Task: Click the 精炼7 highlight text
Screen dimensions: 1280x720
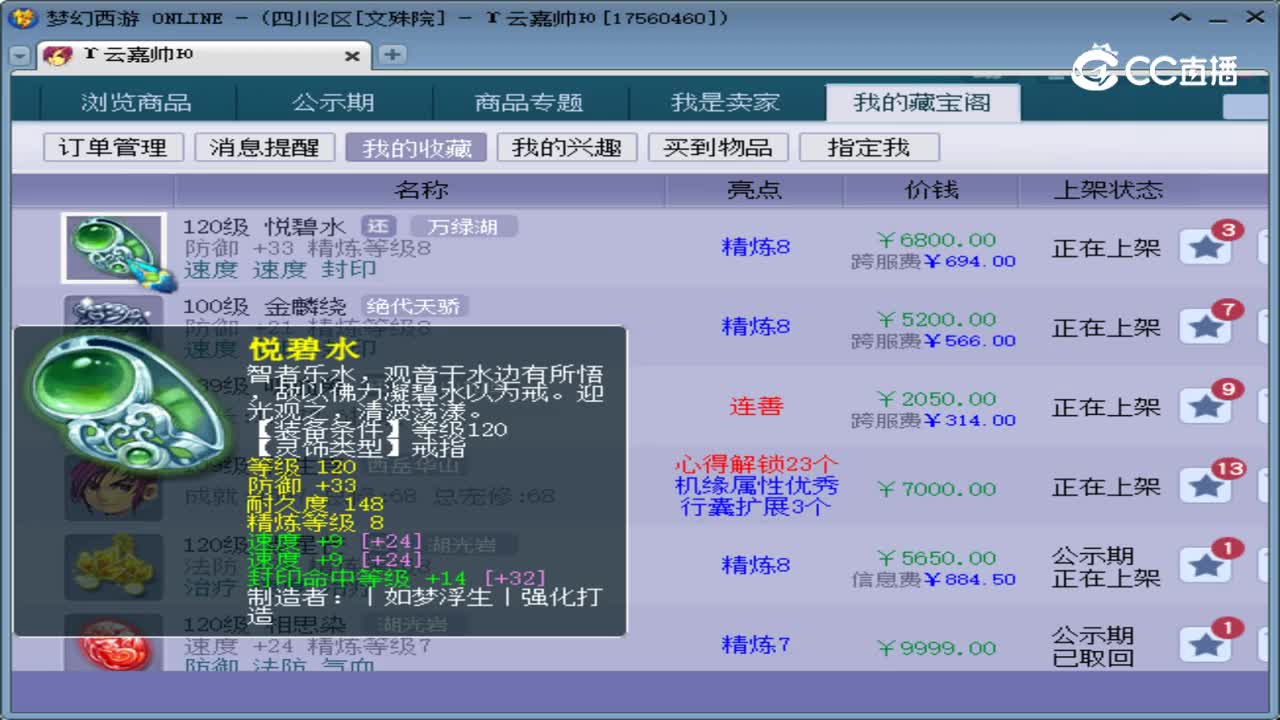Action: click(x=756, y=645)
